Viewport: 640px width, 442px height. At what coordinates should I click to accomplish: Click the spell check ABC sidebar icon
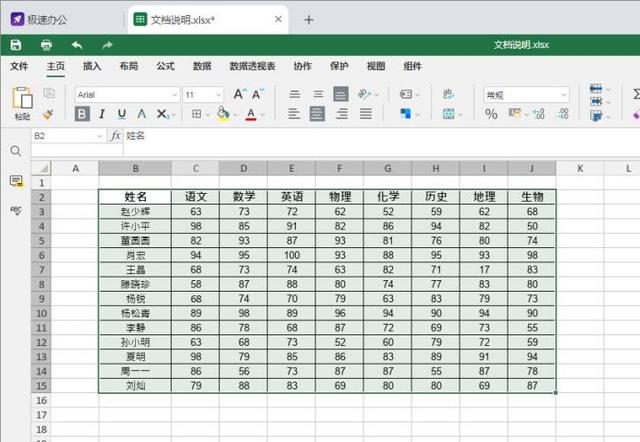tap(16, 210)
